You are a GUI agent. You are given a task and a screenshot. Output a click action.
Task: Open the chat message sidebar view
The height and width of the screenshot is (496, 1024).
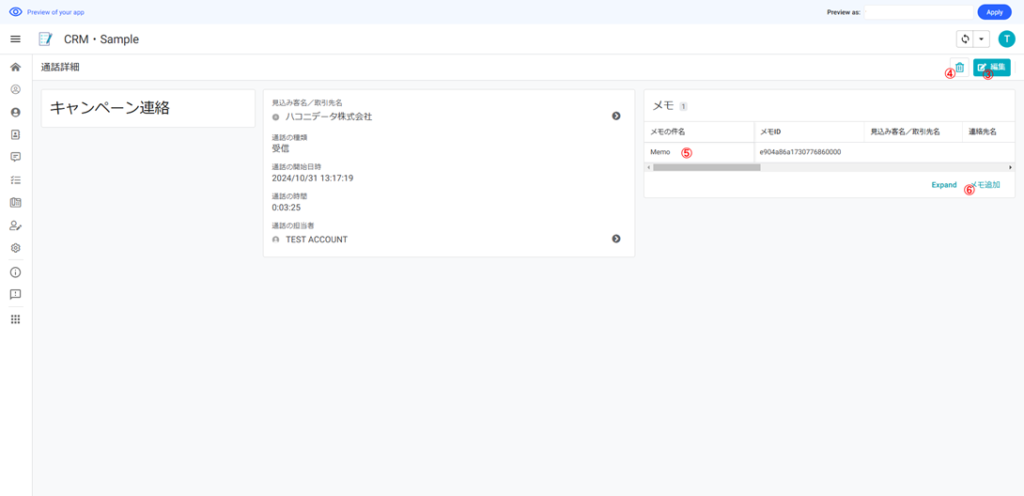click(x=16, y=157)
